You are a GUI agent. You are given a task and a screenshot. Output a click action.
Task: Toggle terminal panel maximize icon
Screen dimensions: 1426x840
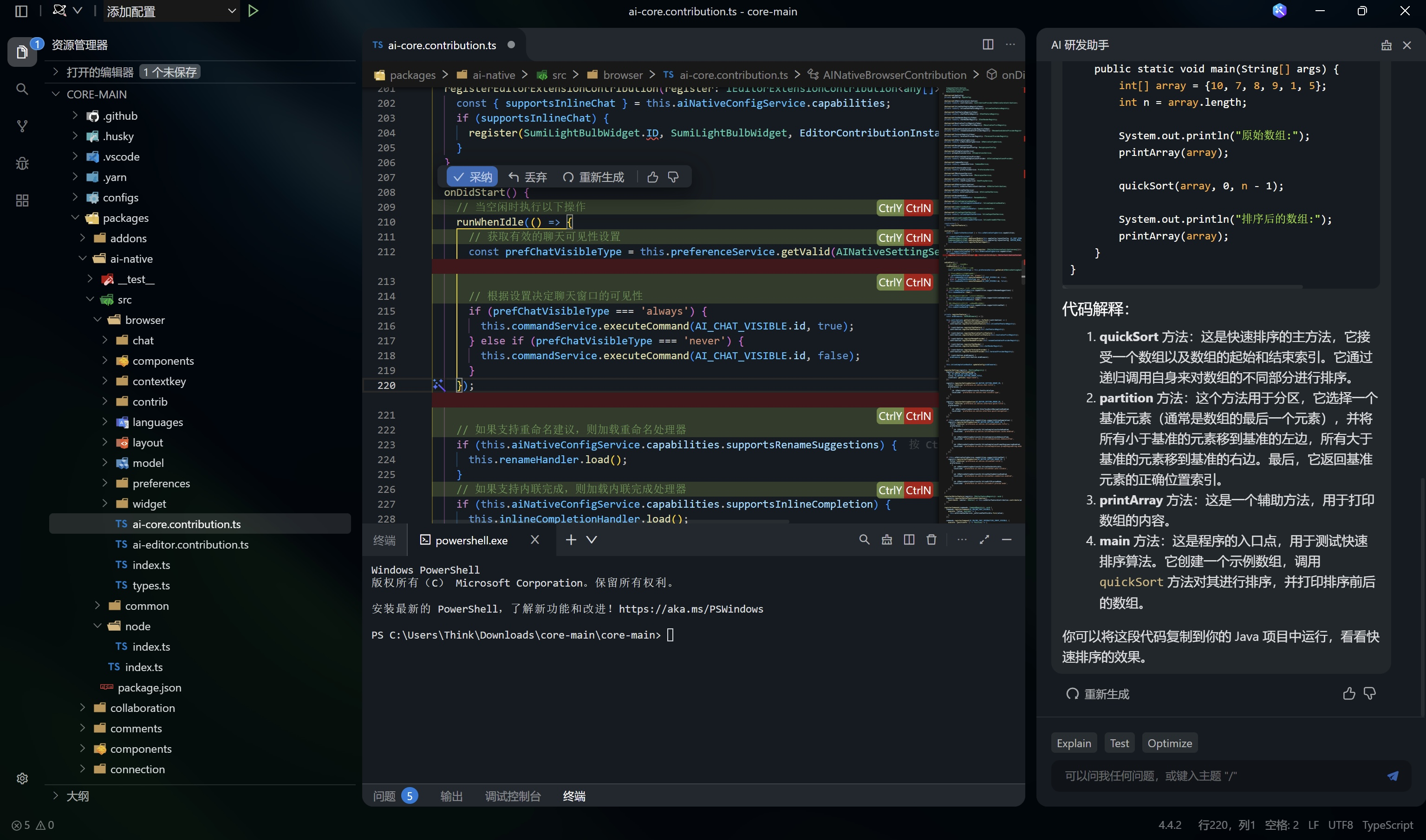coord(984,539)
